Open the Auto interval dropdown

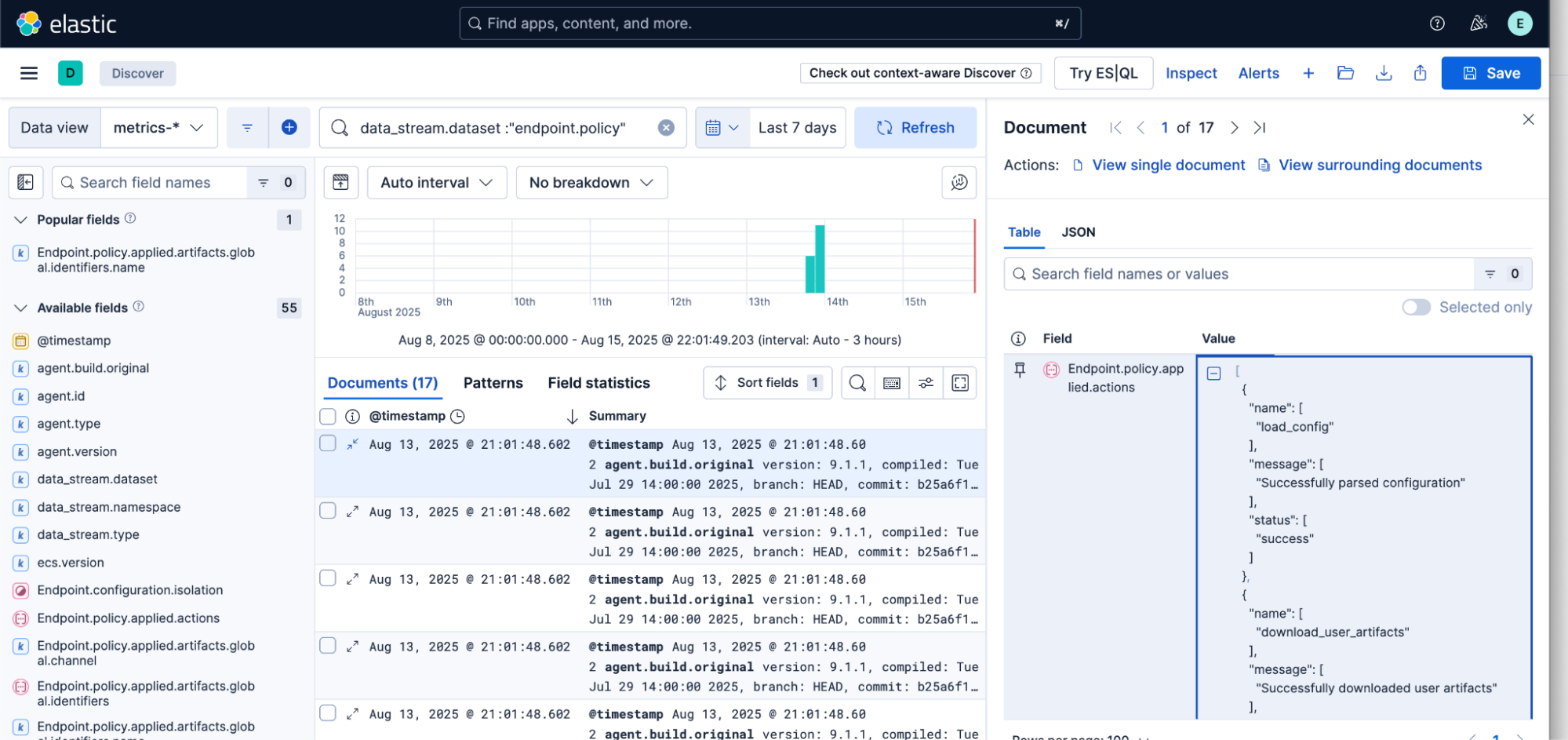[x=436, y=182]
